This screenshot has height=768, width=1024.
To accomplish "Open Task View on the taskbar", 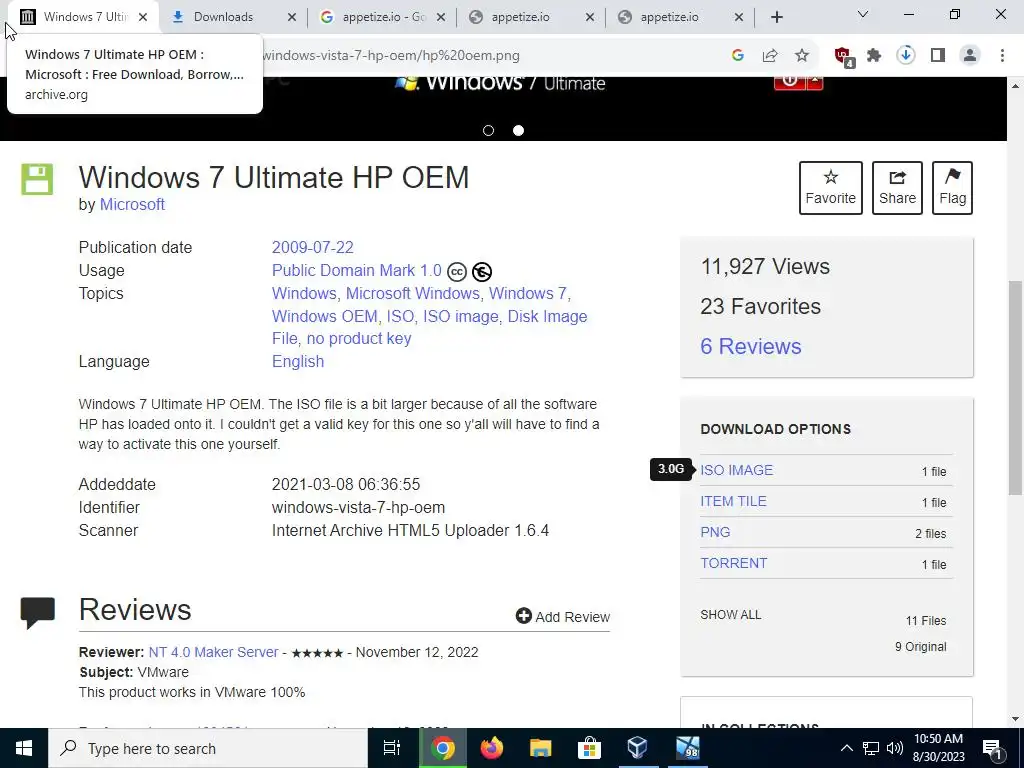I will pos(392,748).
